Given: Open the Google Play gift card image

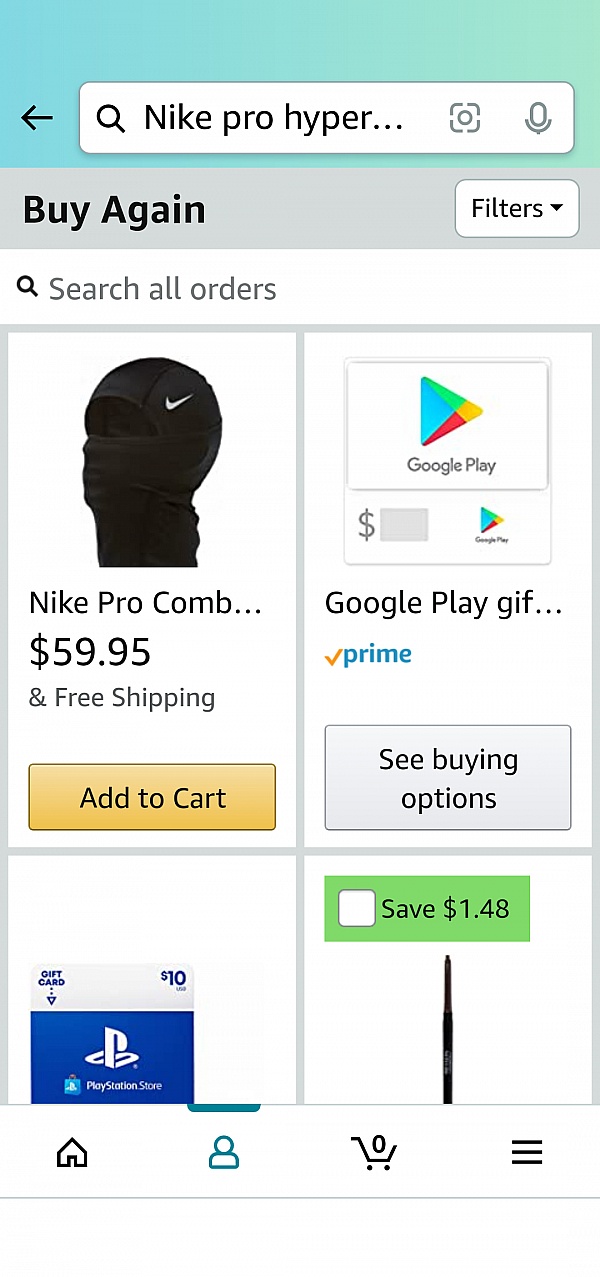Looking at the screenshot, I should 448,462.
